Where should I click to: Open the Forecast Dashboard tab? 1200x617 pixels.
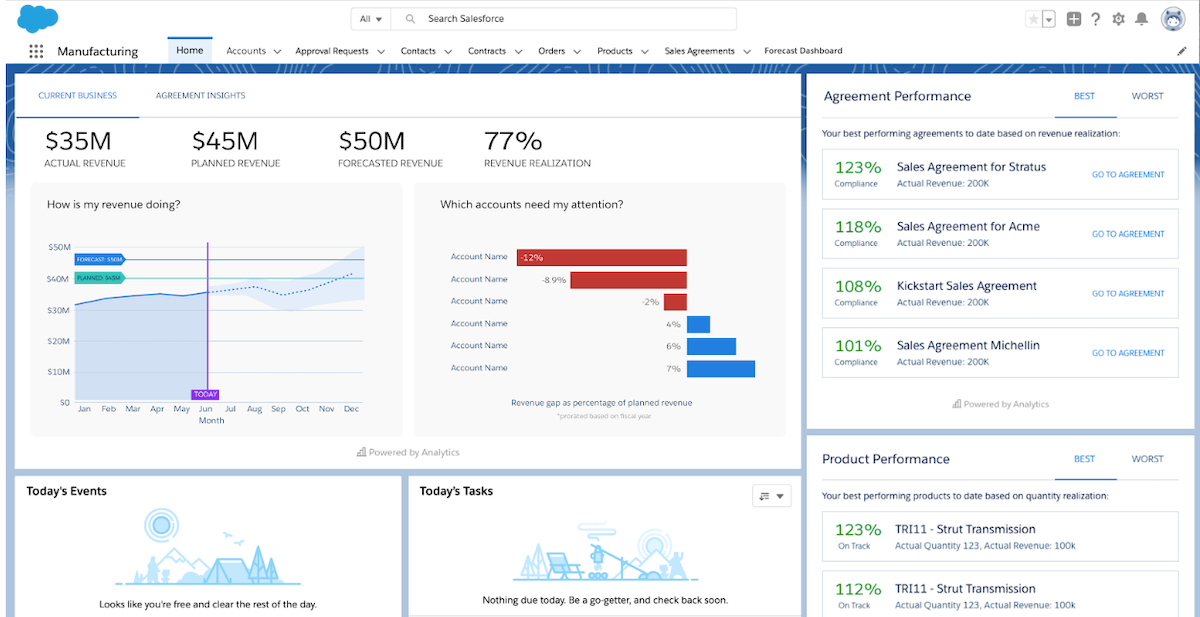(x=803, y=51)
